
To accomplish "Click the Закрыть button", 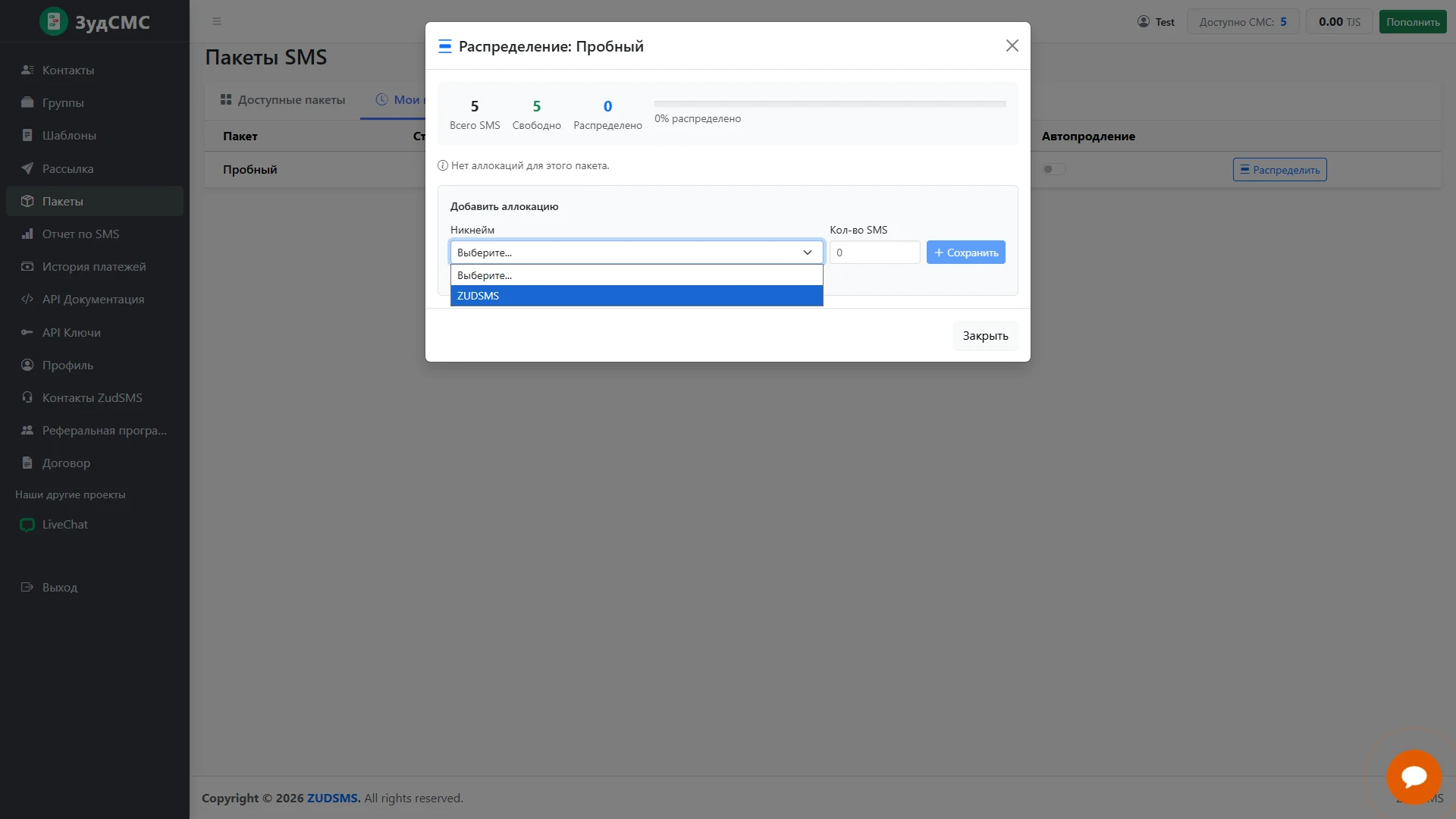I will click(985, 335).
